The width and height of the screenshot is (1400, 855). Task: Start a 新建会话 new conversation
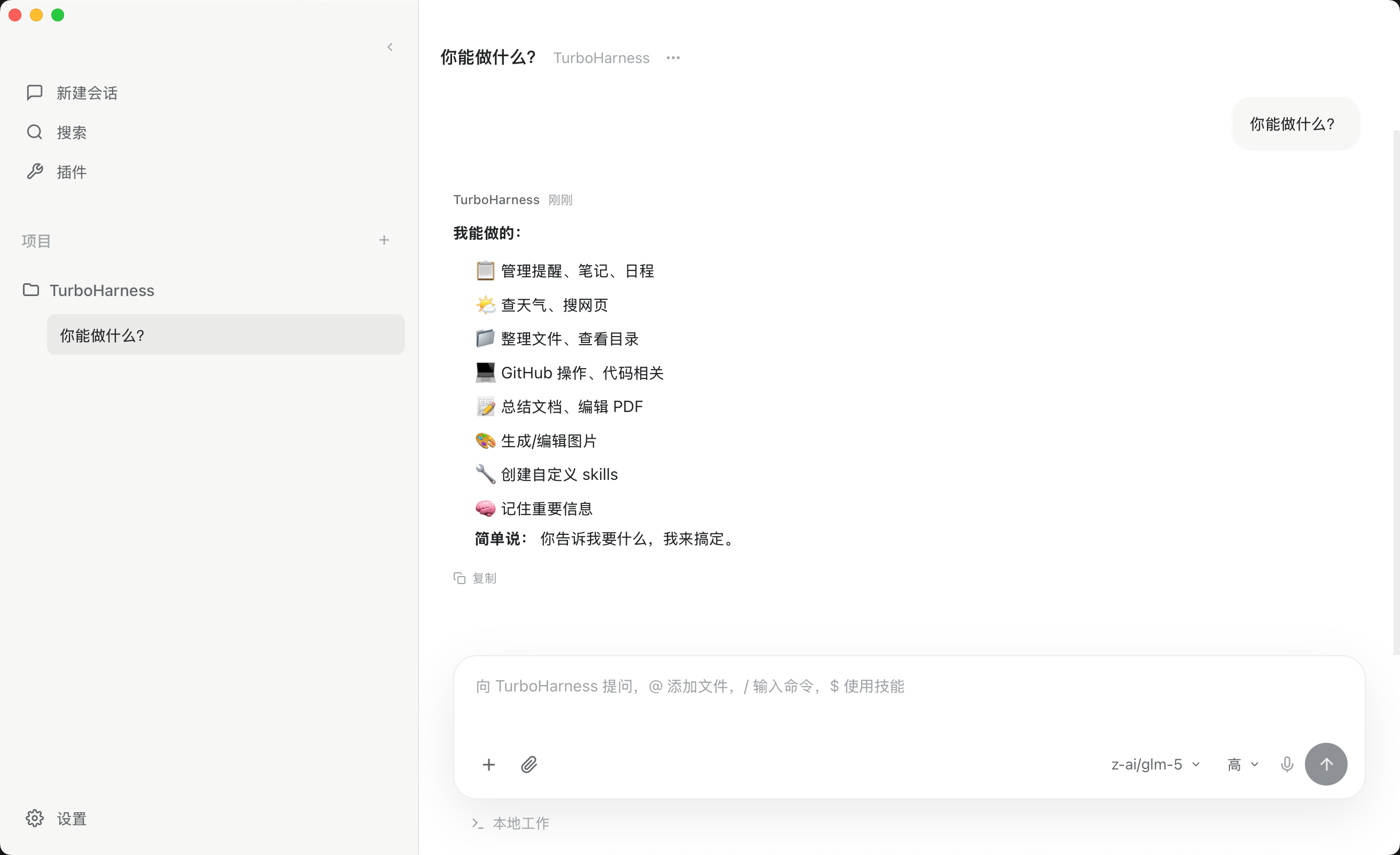(x=86, y=92)
